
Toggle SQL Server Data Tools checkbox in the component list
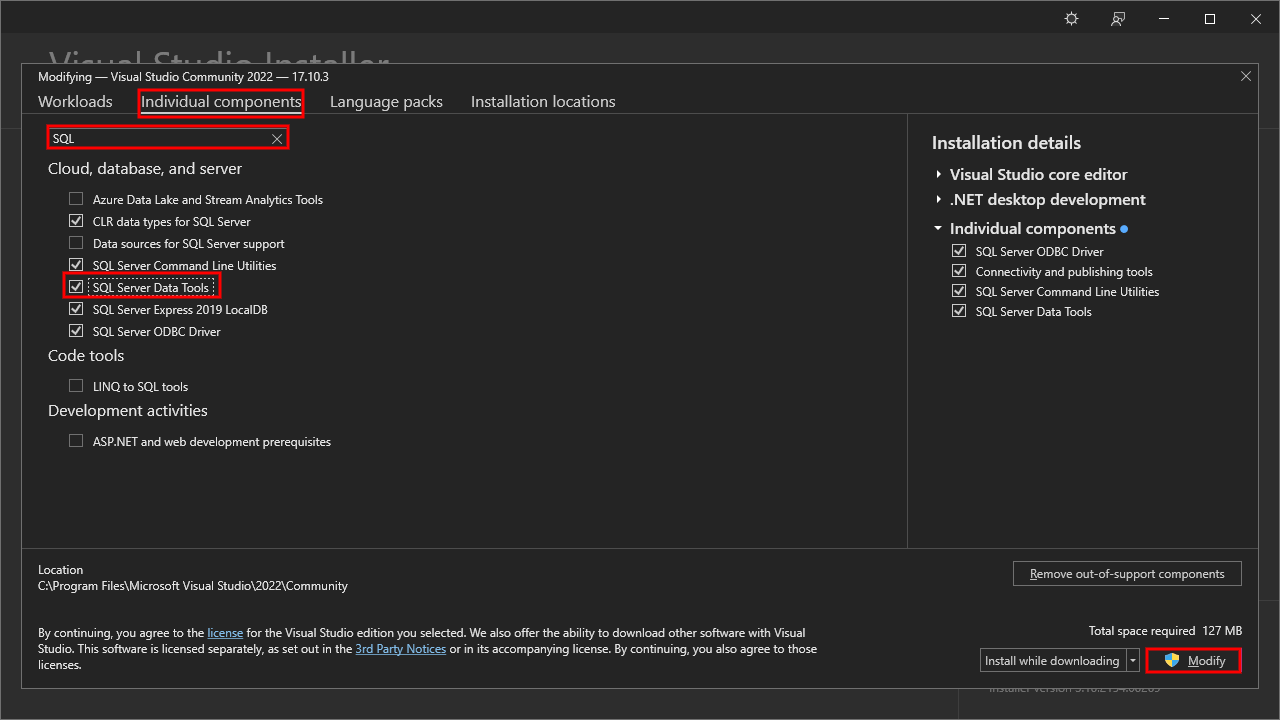coord(76,287)
